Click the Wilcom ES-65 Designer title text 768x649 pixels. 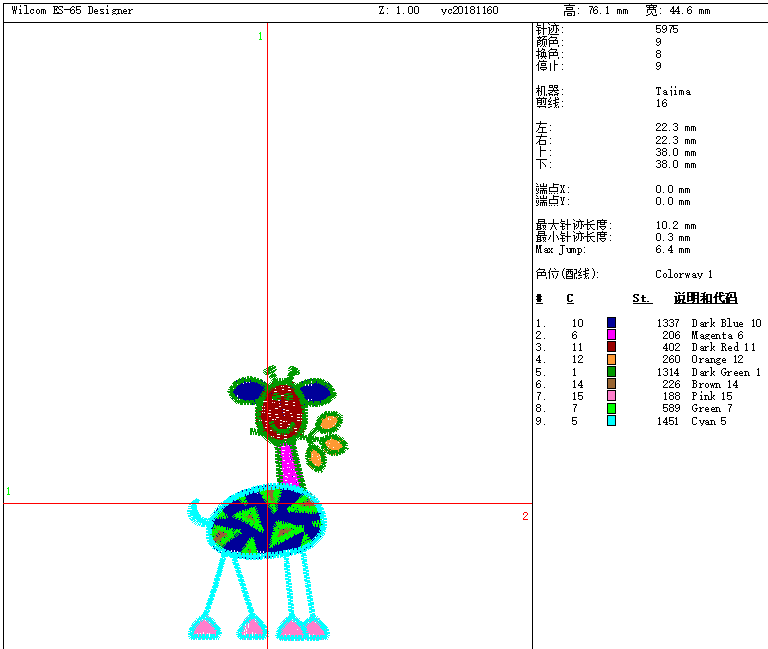72,11
